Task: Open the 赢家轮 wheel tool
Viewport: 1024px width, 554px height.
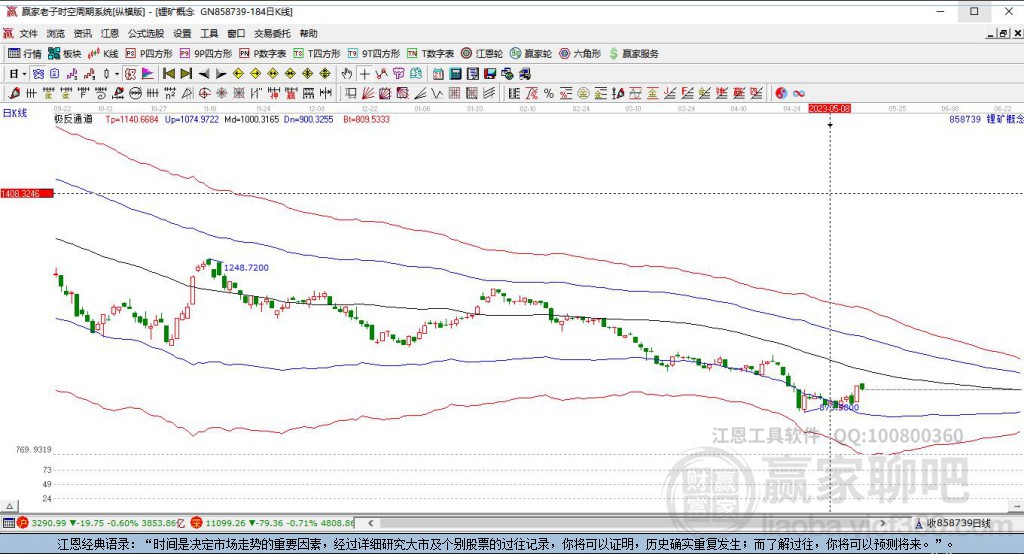Action: coord(531,54)
